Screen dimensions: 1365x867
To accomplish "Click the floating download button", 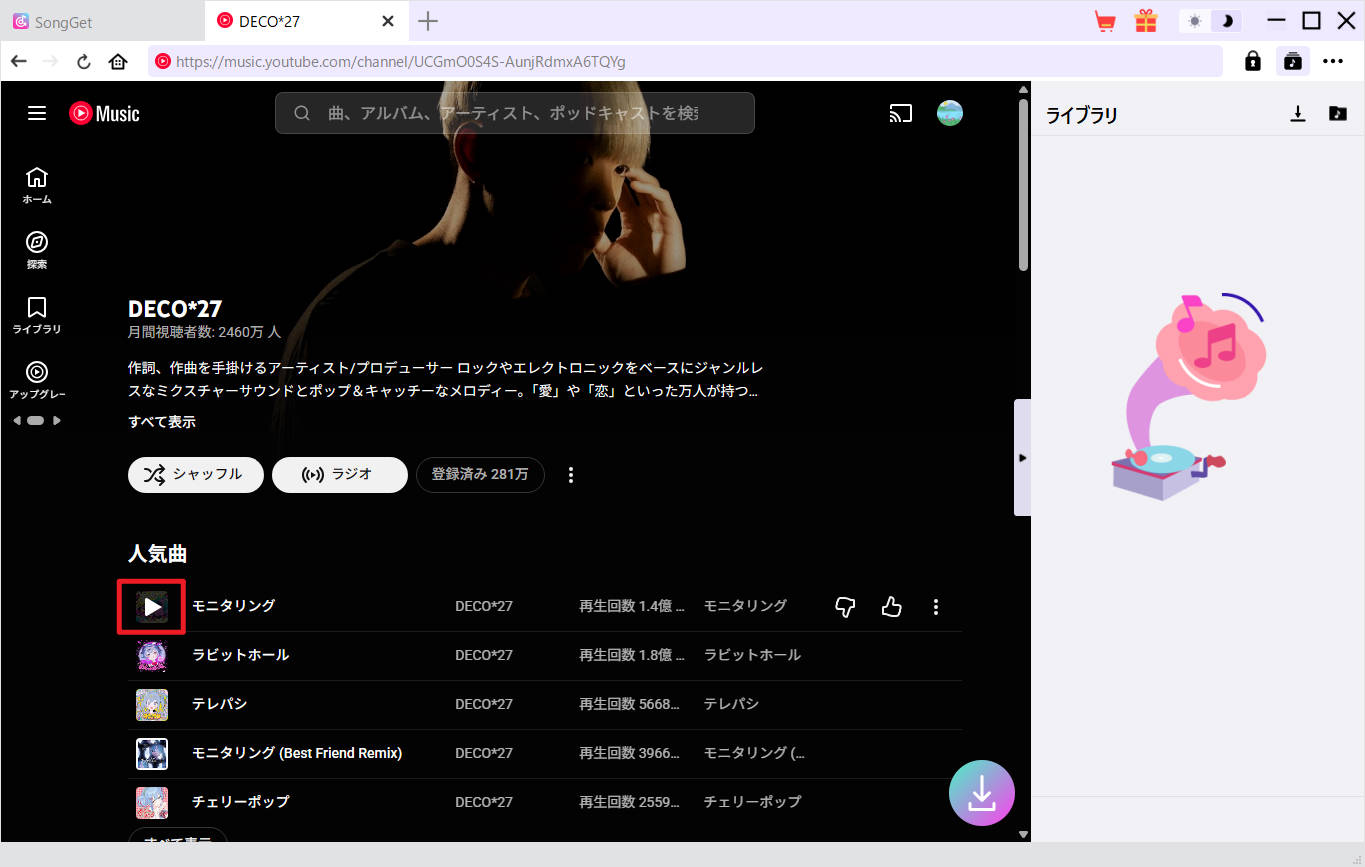I will tap(981, 792).
